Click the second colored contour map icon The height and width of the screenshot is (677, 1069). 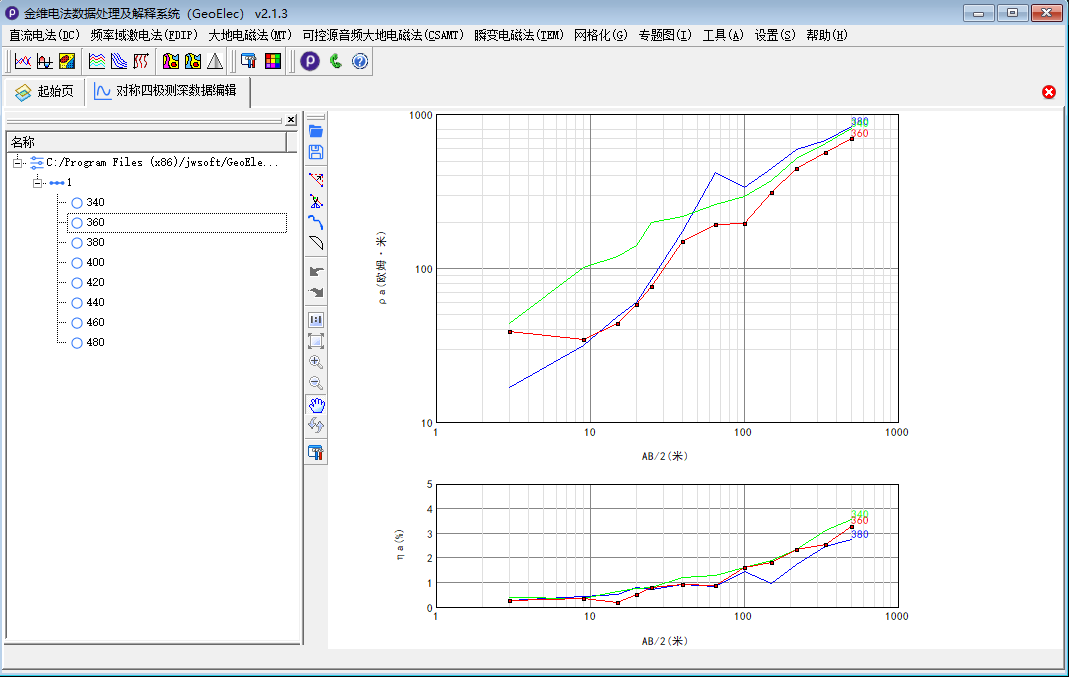pyautogui.click(x=193, y=61)
